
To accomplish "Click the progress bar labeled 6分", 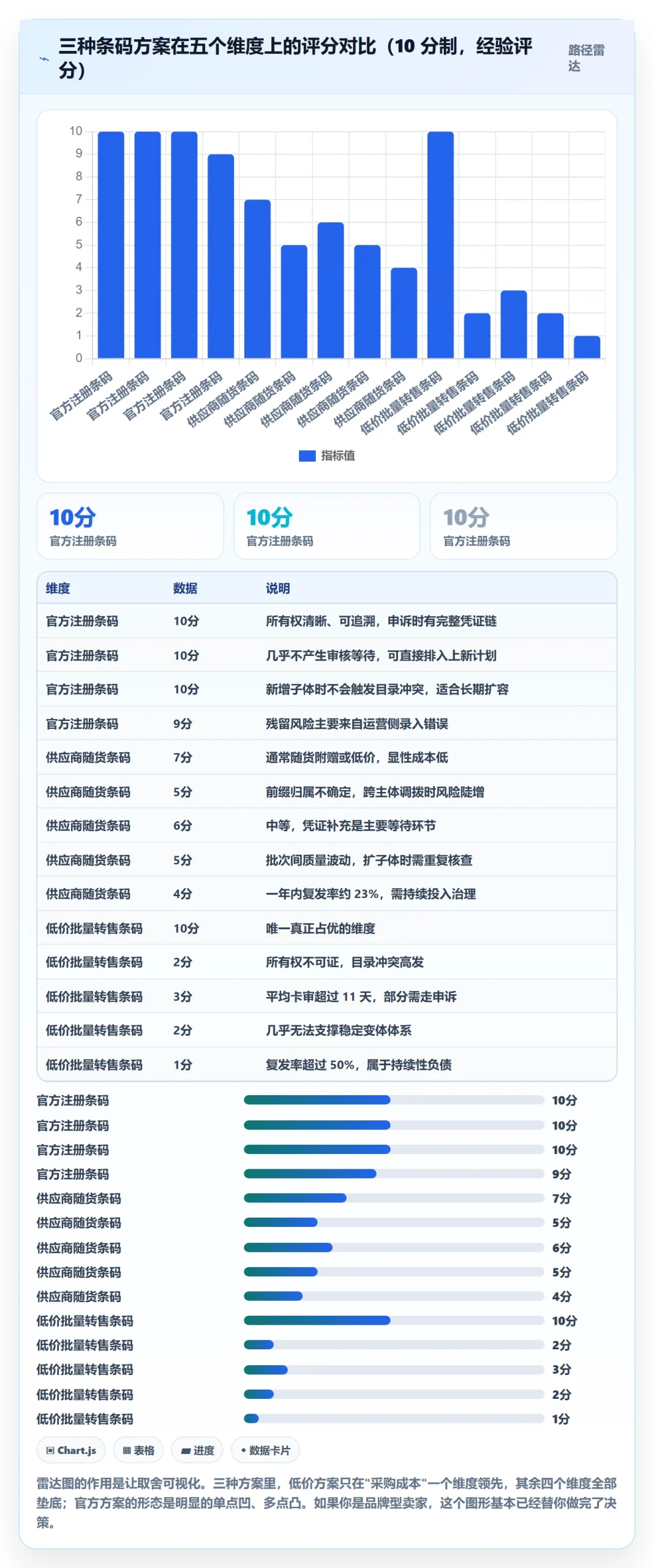I will tap(394, 1247).
